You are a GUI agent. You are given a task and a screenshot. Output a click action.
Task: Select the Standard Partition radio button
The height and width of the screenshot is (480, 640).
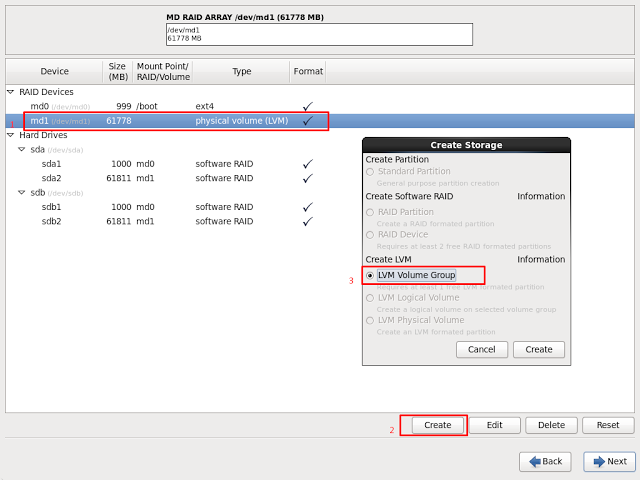click(371, 172)
